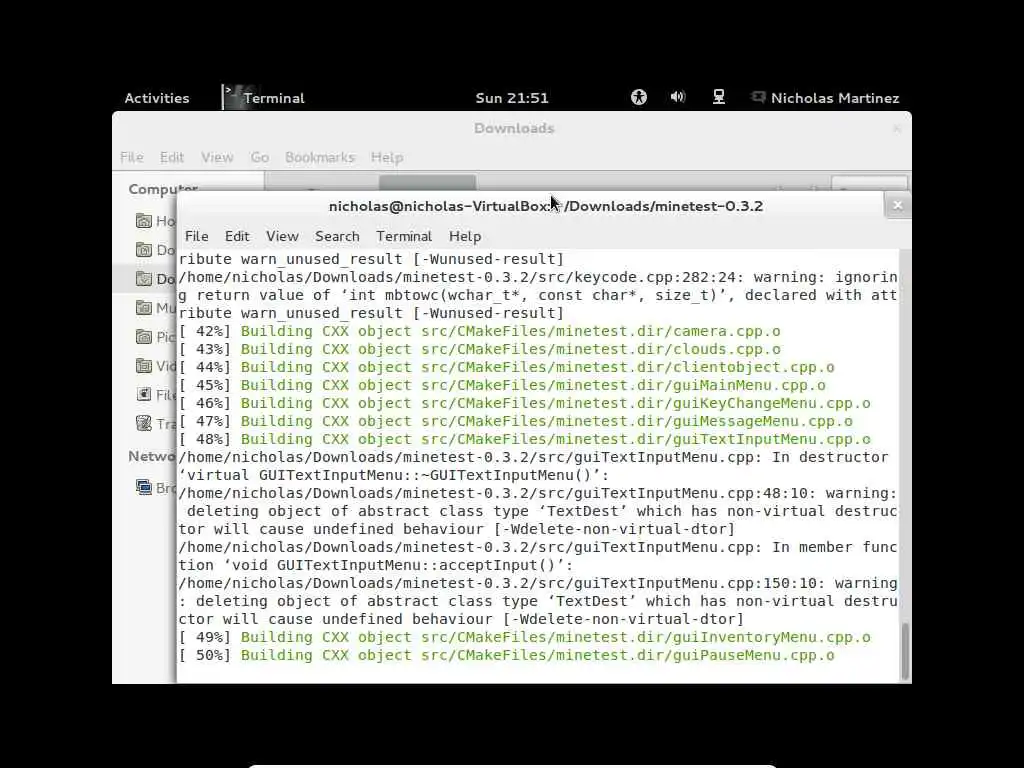
Task: Click the line building clientobject.cpp.o at 44%
Action: click(507, 367)
